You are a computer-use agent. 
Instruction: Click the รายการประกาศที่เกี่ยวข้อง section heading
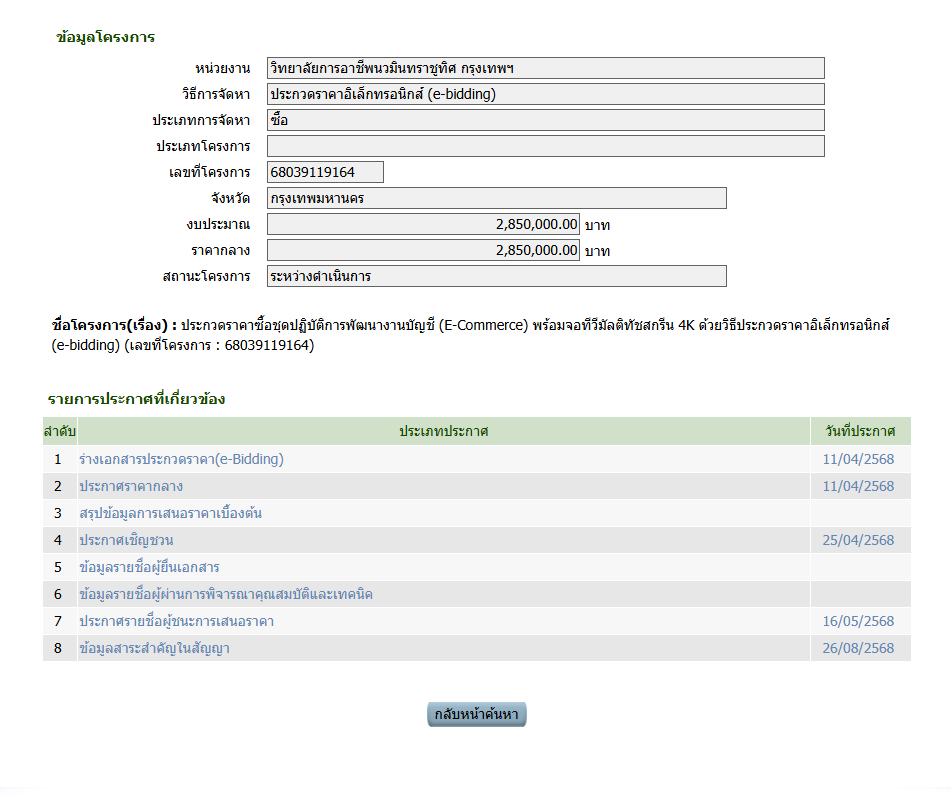(136, 399)
